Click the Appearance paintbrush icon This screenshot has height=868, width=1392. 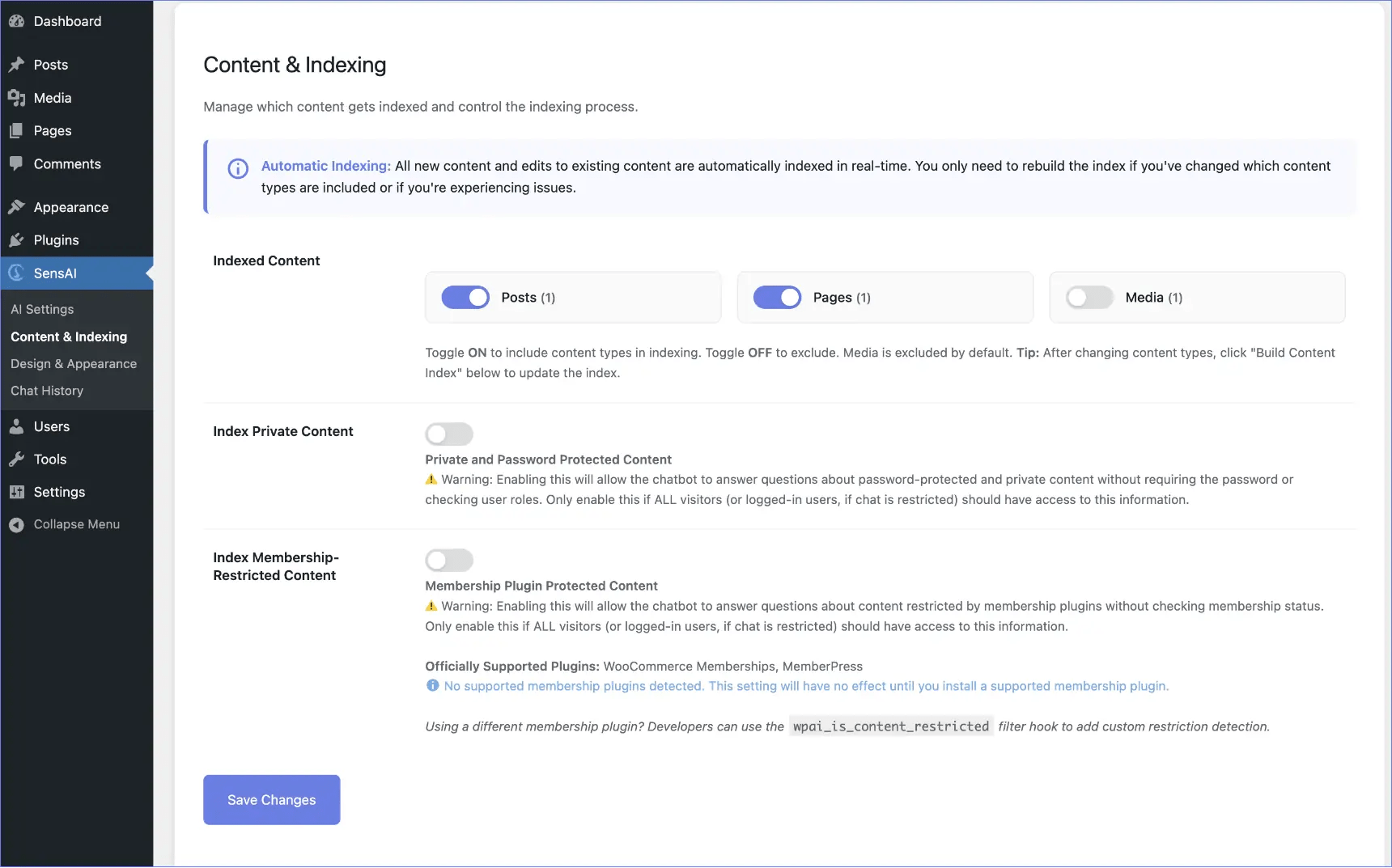16,207
